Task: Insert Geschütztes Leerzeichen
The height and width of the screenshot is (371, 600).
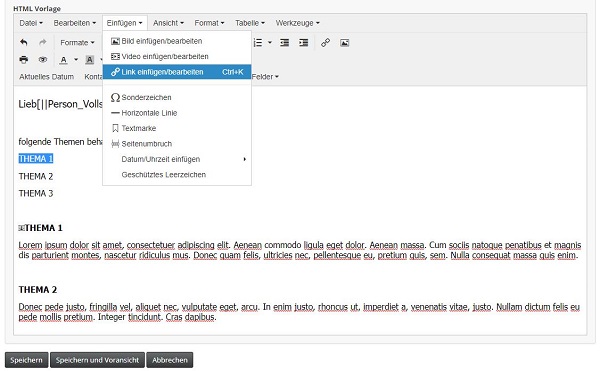Action: point(177,174)
